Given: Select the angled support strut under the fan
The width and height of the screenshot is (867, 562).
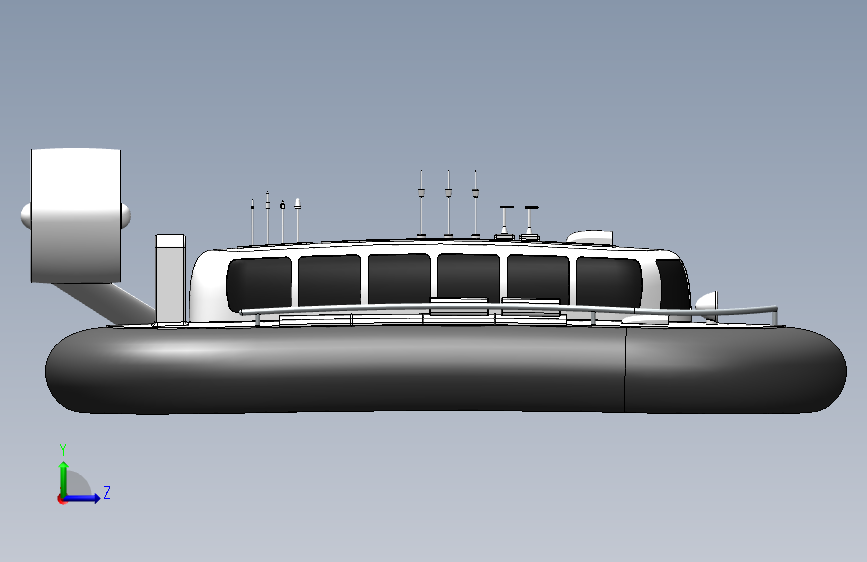Looking at the screenshot, I should [105, 303].
